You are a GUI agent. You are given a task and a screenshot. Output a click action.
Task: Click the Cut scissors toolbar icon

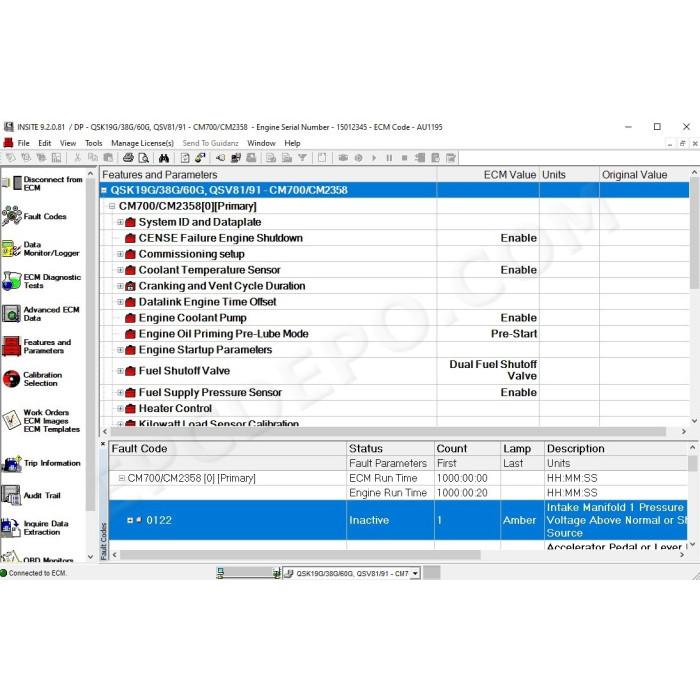click(x=77, y=158)
